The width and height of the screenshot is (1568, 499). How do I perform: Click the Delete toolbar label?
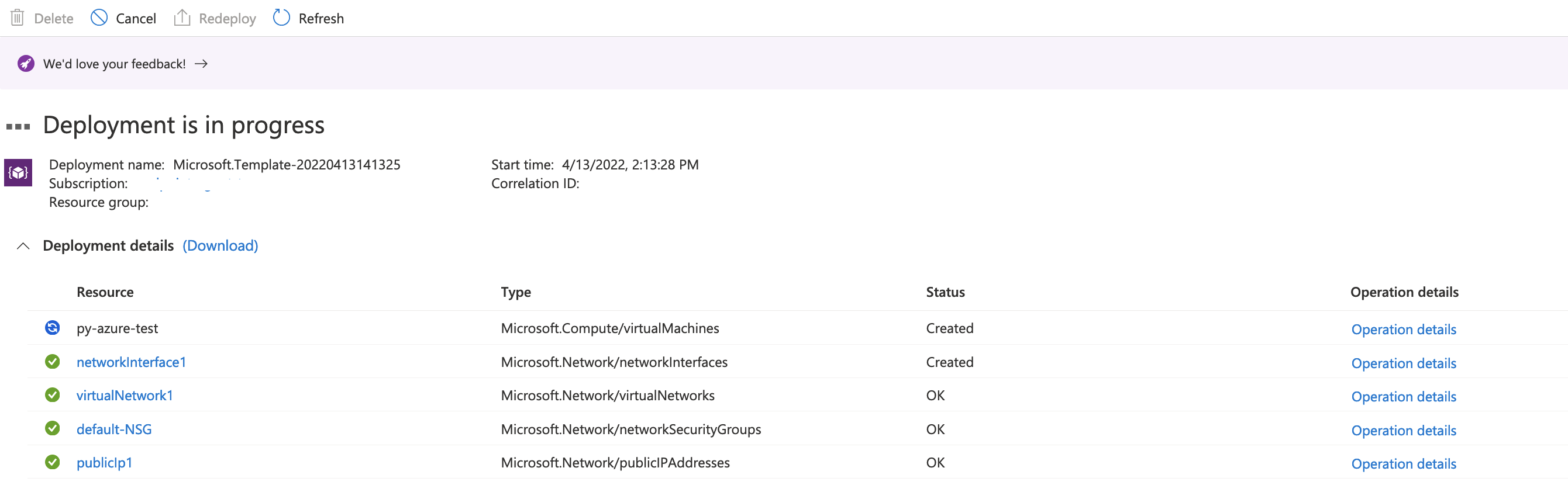[x=54, y=19]
